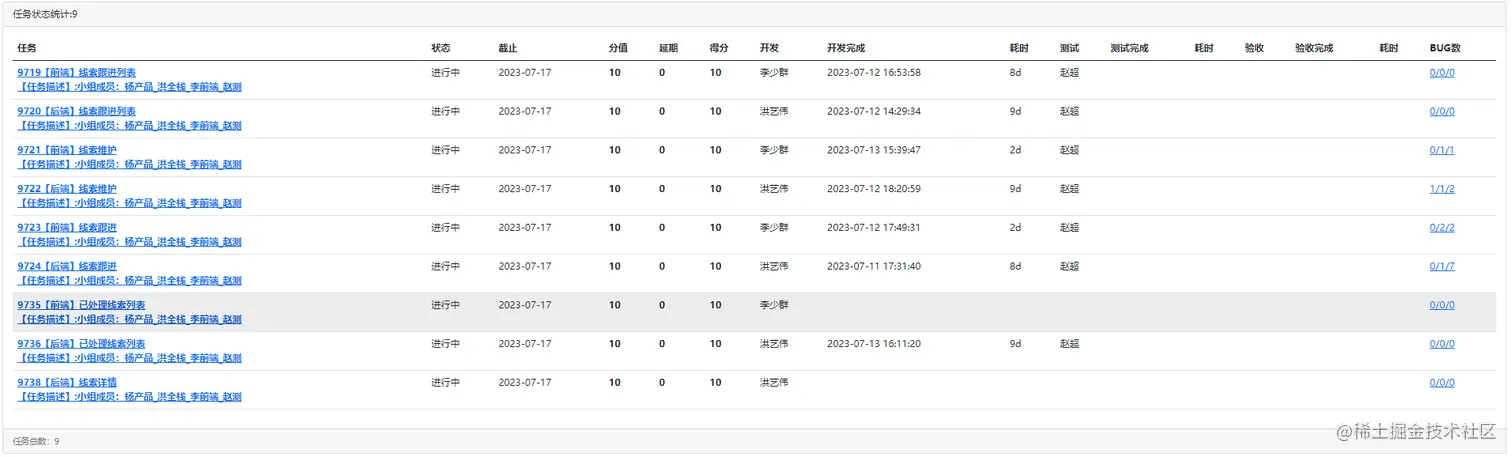
Task: Select timestamp 2023-07-12 18:20:59
Action: (x=874, y=189)
